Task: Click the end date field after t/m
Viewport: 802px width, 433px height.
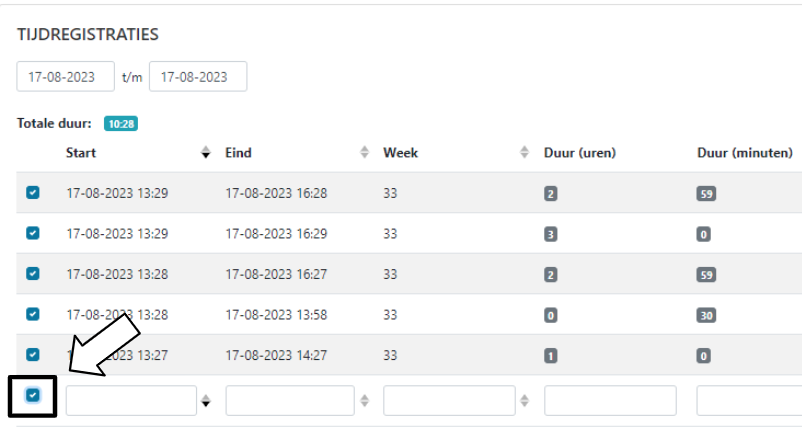Action: [x=197, y=77]
